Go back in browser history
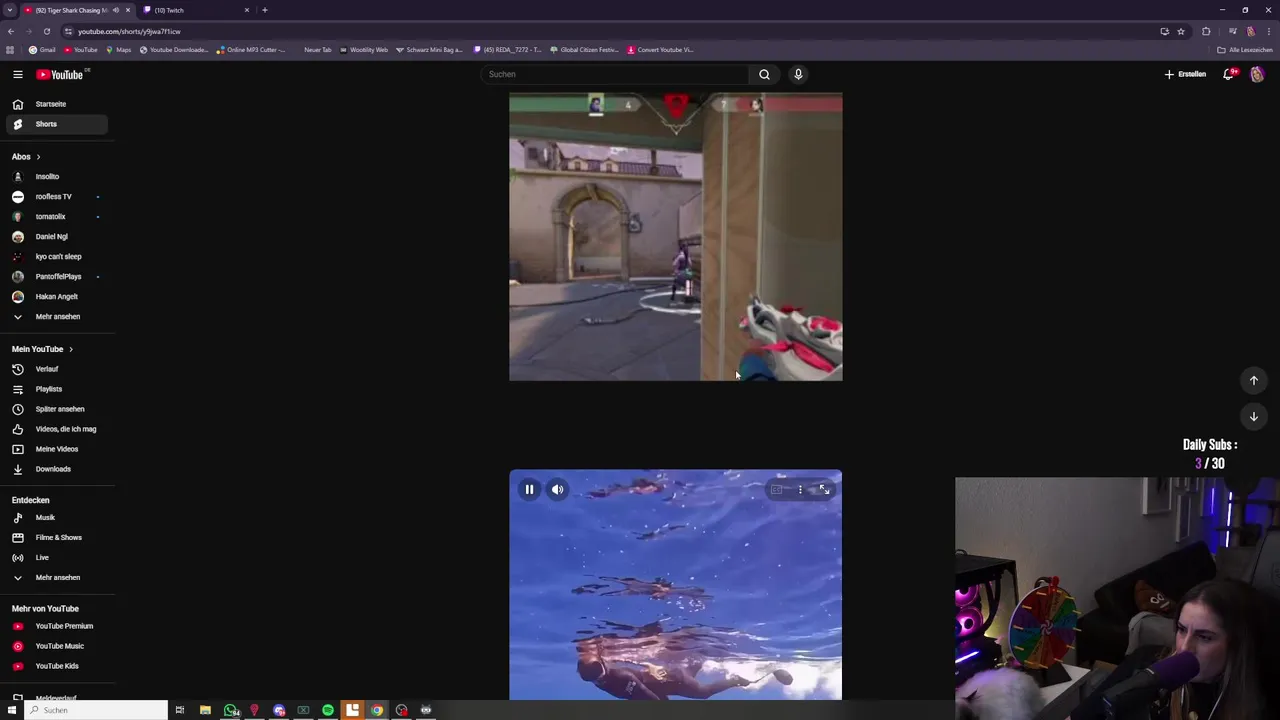Viewport: 1280px width, 720px height. 11,31
